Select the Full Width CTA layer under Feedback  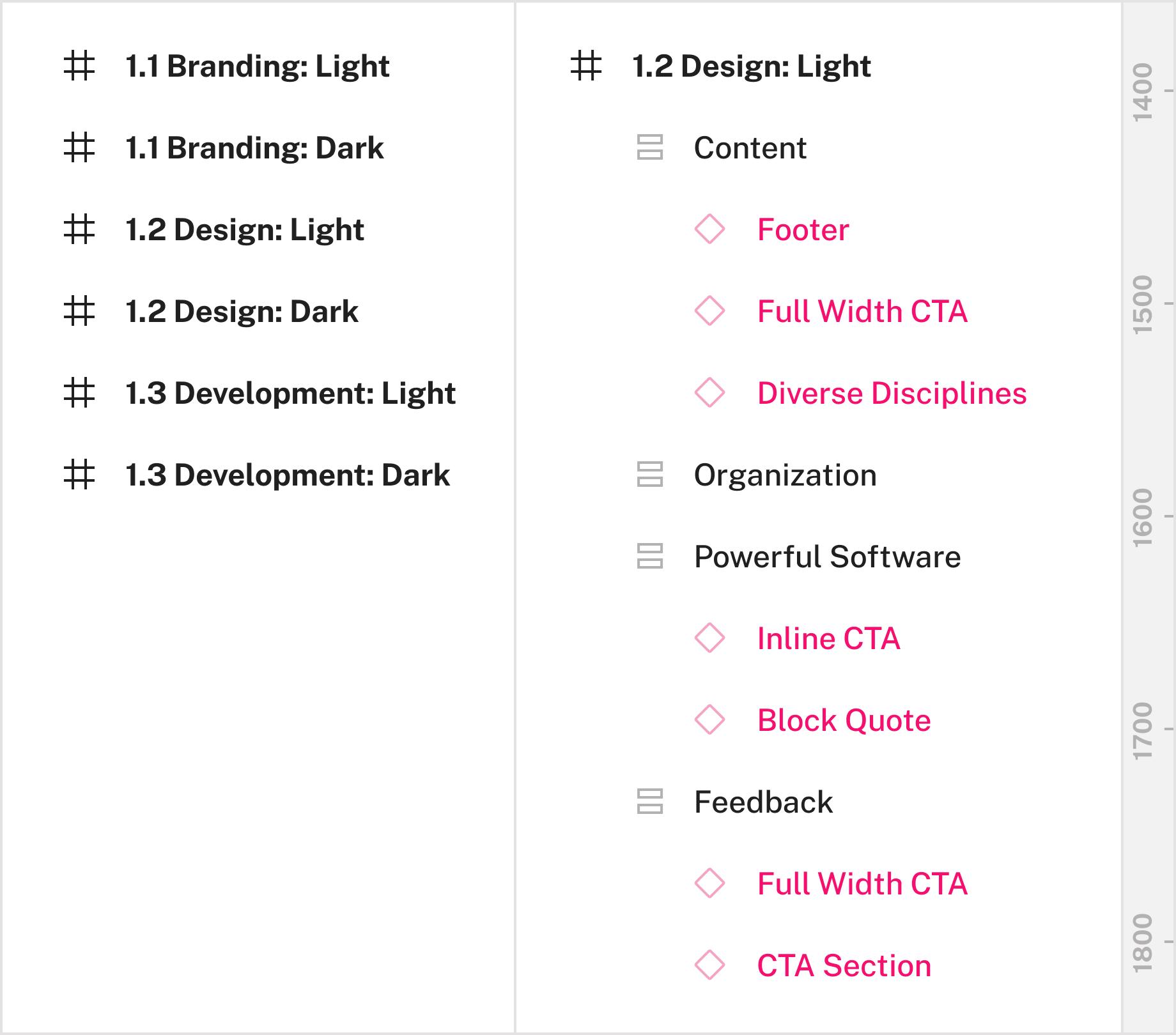click(x=862, y=884)
